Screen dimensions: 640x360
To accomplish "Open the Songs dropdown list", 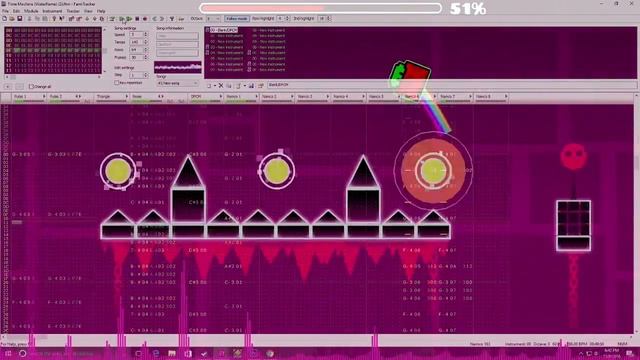I will (178, 83).
